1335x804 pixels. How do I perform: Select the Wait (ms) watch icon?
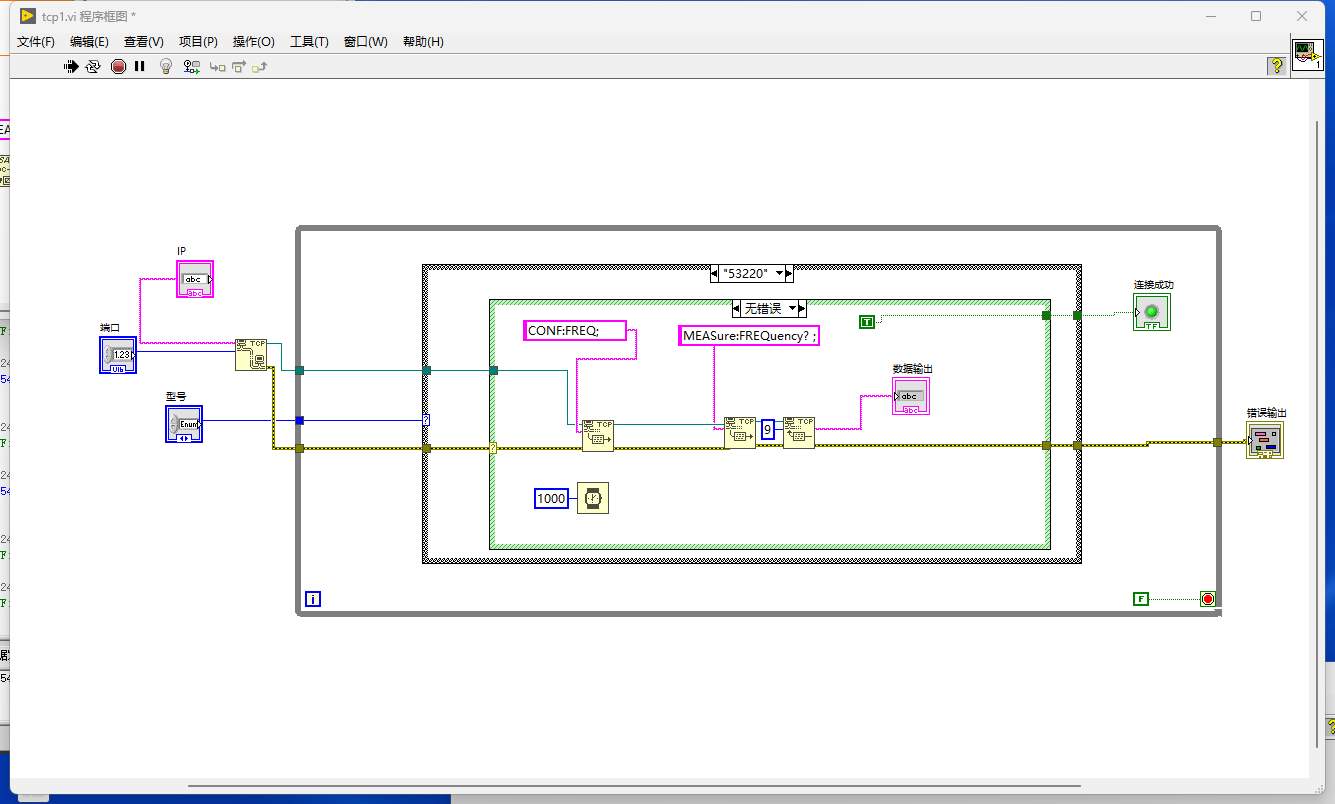(593, 498)
